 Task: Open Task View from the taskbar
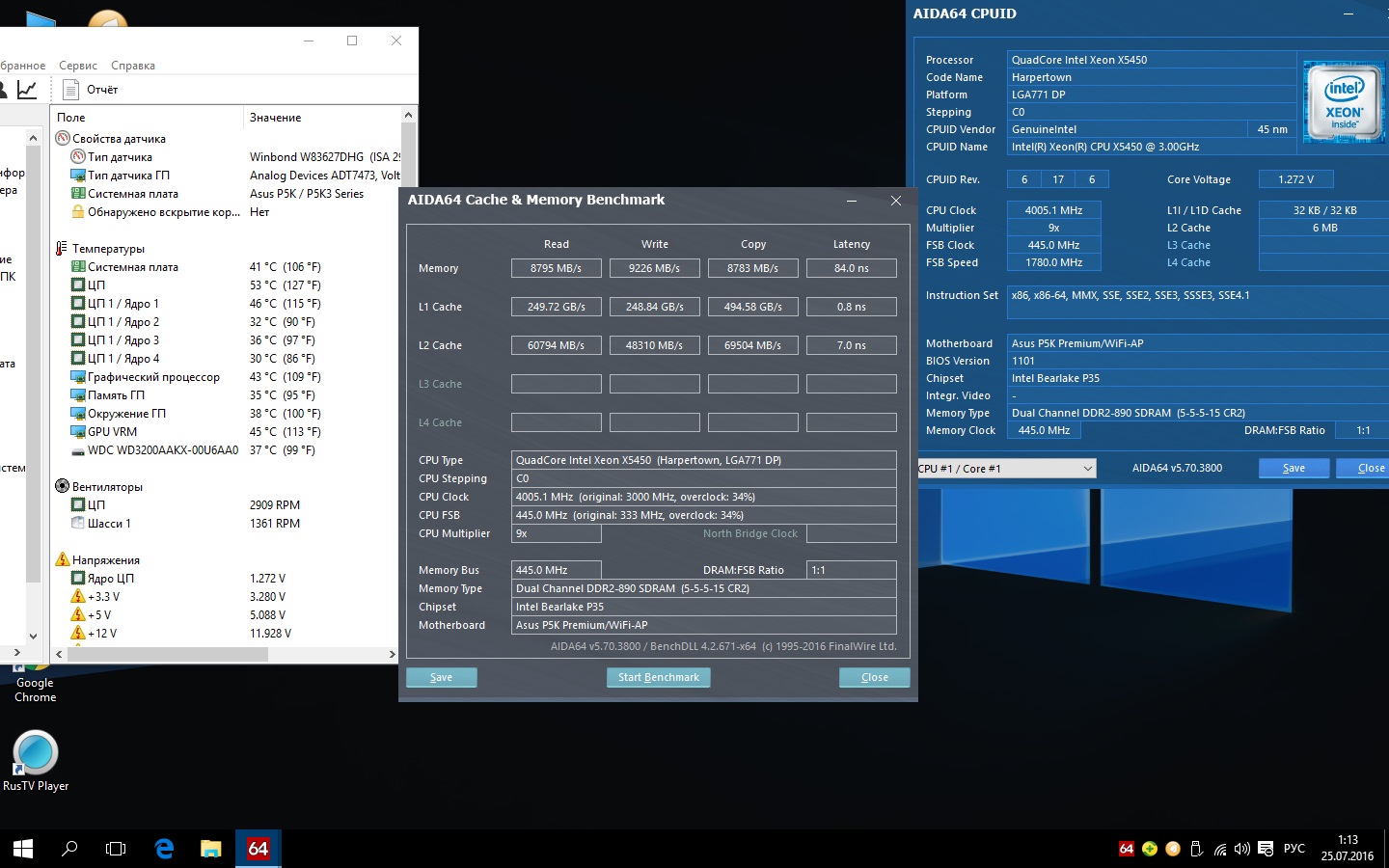(x=116, y=849)
